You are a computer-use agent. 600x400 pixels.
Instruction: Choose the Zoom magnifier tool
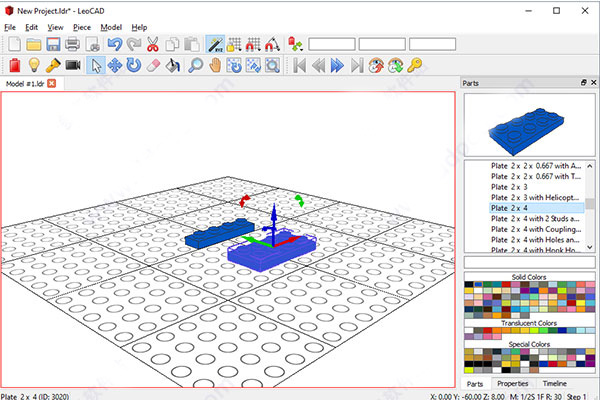pos(194,65)
